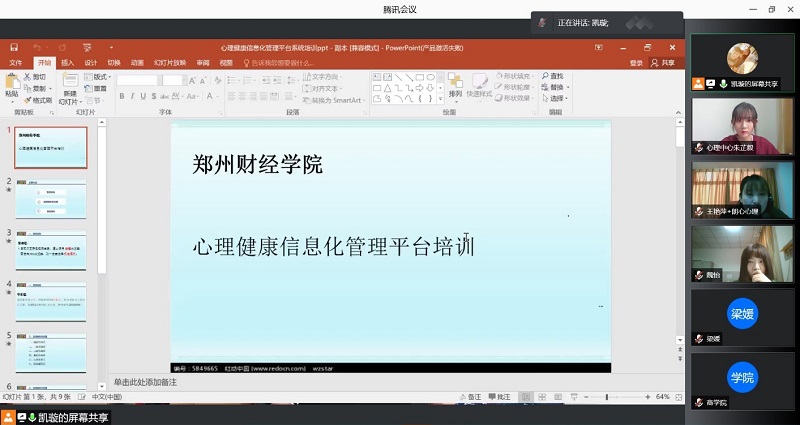Click font color A button
The image size is (800, 425).
click(x=210, y=96)
